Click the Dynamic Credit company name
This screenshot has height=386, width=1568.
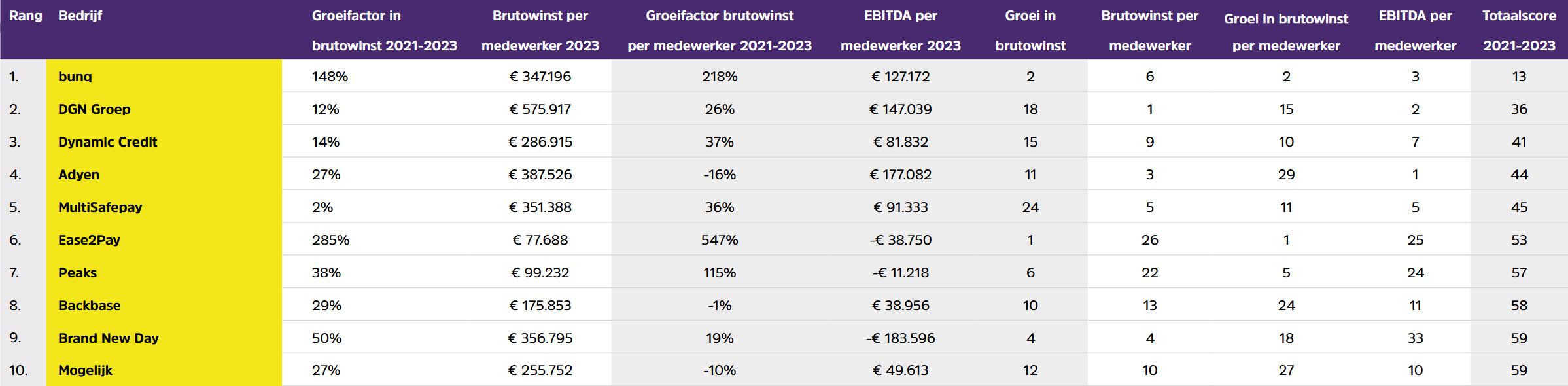(108, 142)
